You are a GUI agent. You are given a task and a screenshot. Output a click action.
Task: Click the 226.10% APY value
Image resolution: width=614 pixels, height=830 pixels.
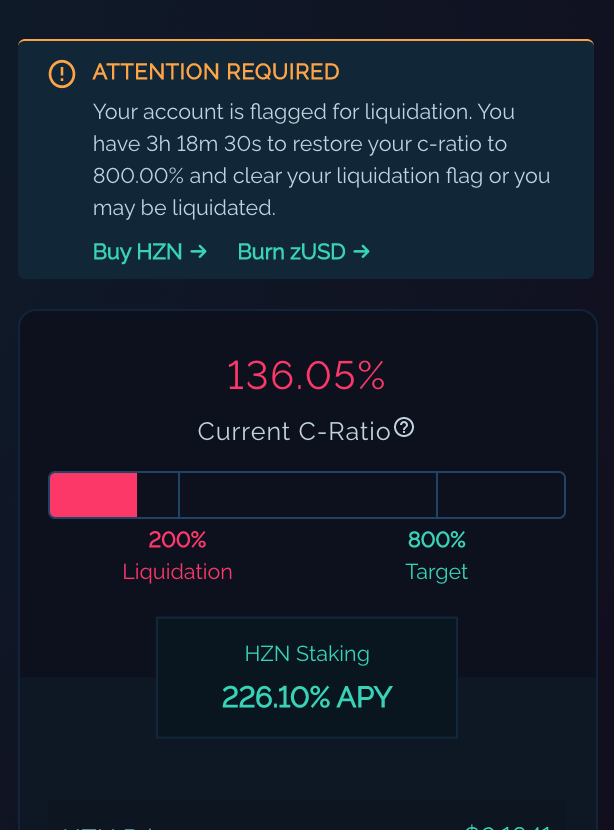pos(307,697)
